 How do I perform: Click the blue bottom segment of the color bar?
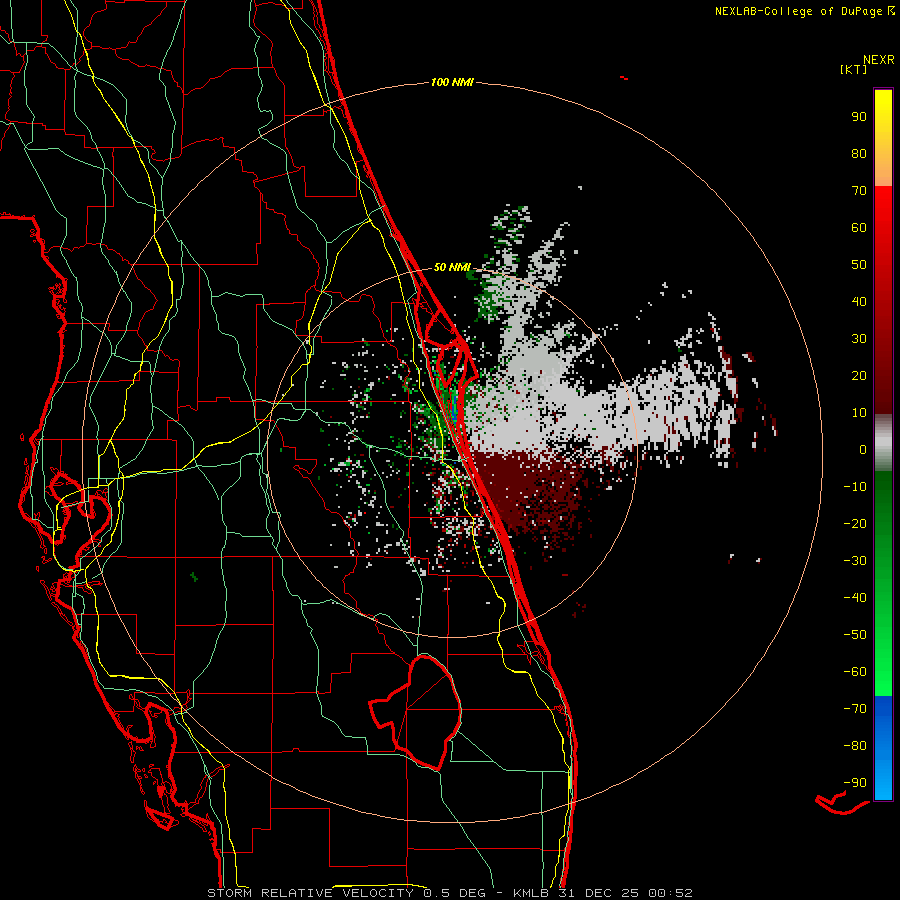point(883,748)
